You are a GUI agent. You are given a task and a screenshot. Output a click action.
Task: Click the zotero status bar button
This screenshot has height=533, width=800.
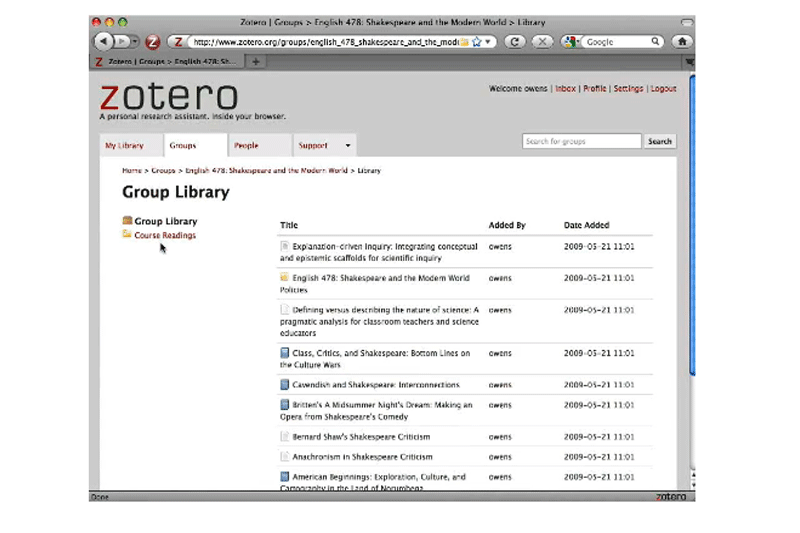[x=671, y=496]
